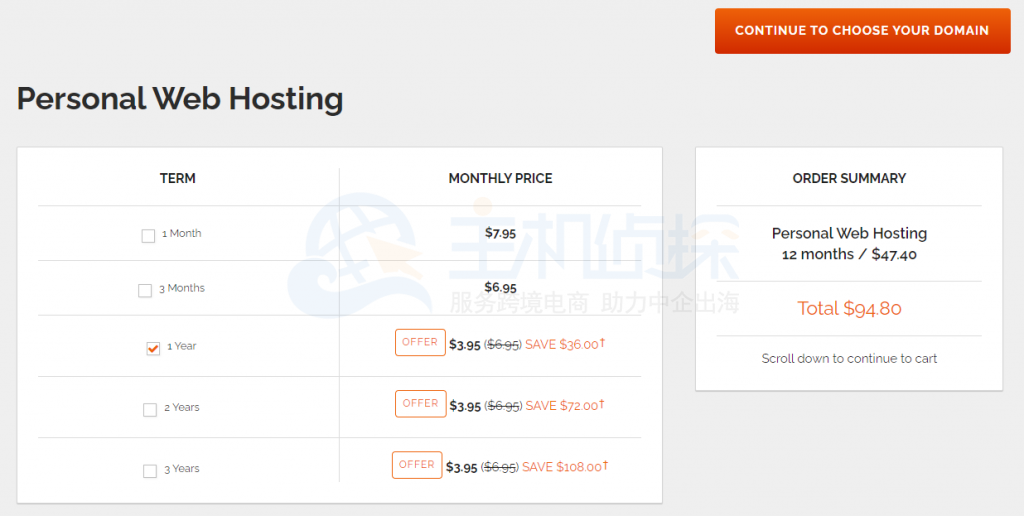Click Scroll down to continue to cart
1024x516 pixels.
click(x=849, y=359)
